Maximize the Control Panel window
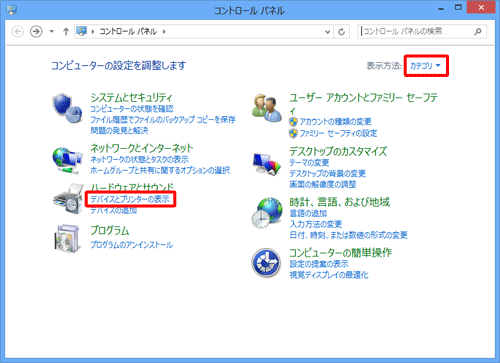The height and width of the screenshot is (363, 500). coord(458,8)
